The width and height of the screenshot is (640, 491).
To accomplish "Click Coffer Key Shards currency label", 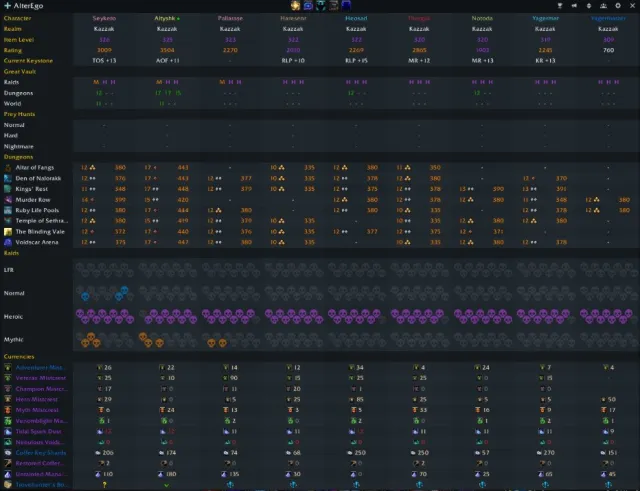I will 41,453.
